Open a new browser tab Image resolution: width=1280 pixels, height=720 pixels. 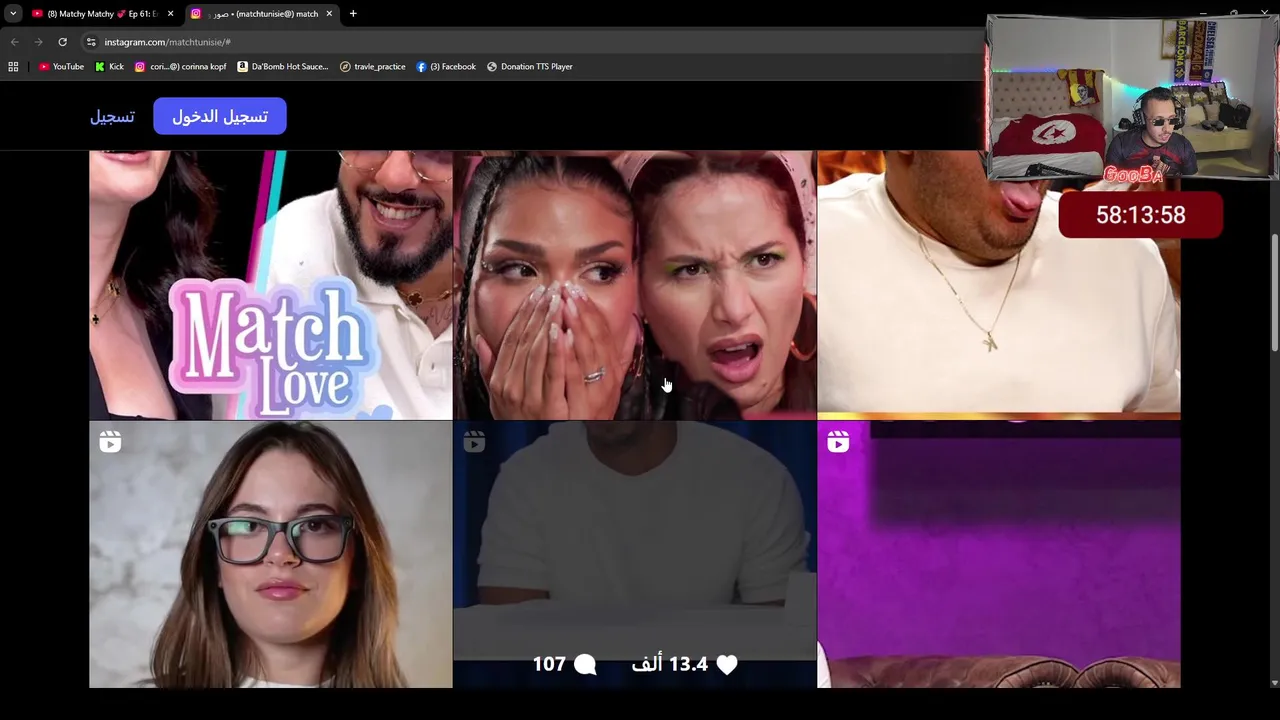(x=353, y=14)
